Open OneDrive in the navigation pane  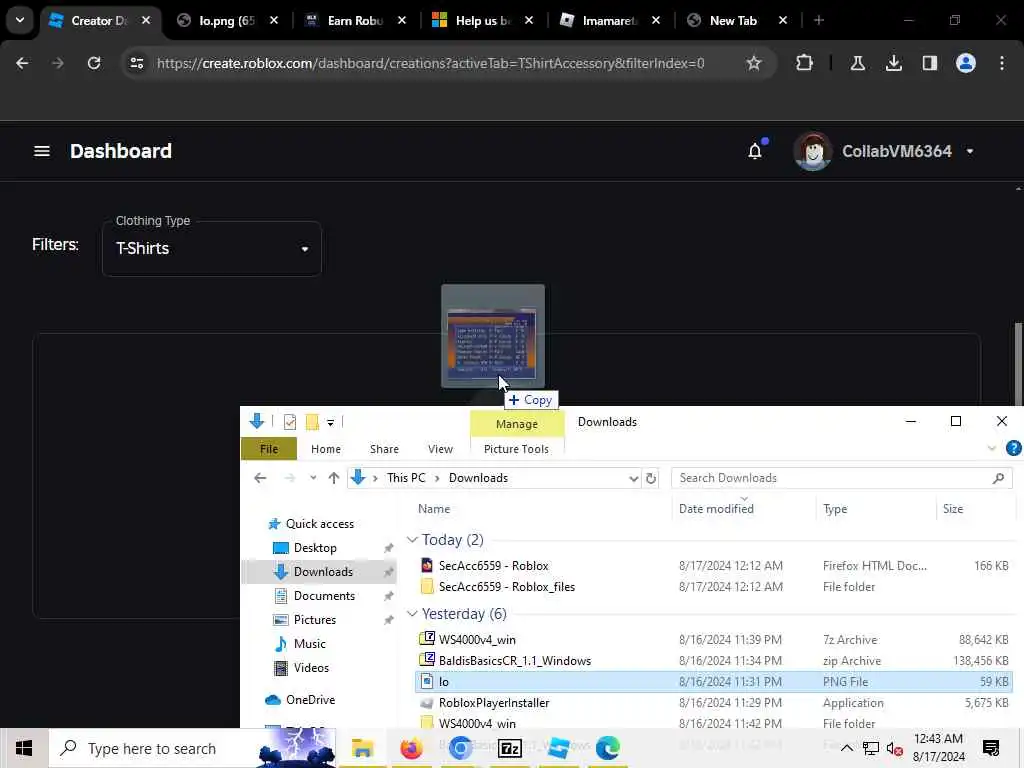pos(310,699)
